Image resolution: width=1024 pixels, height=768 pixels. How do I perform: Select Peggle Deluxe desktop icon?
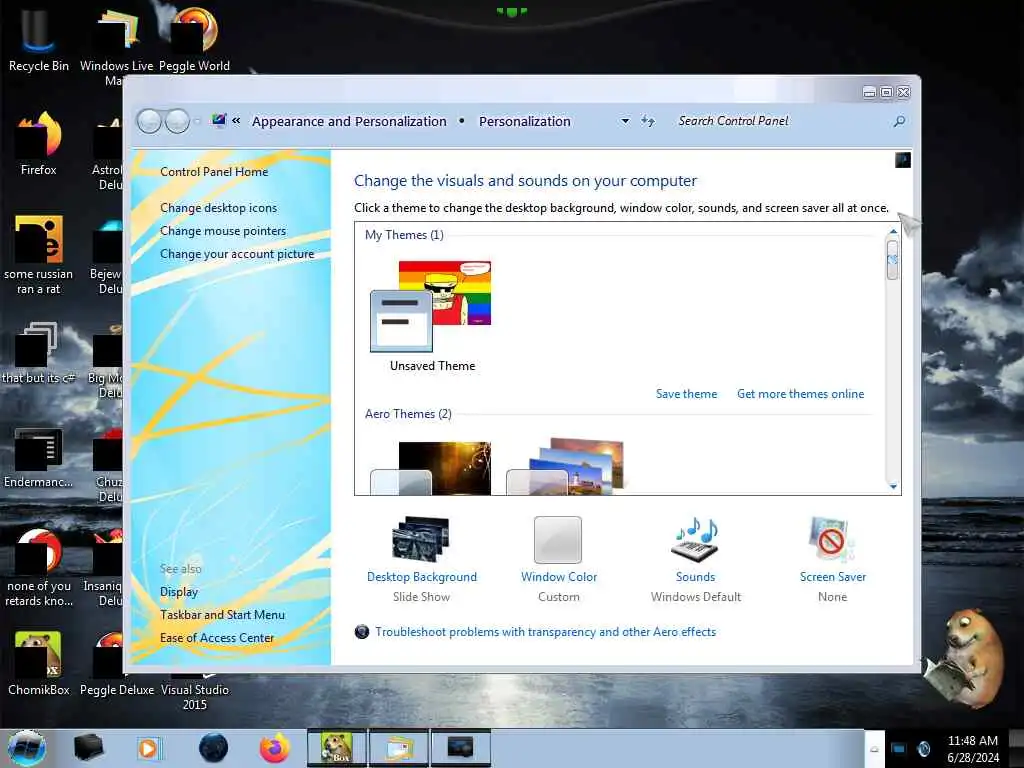click(x=116, y=663)
